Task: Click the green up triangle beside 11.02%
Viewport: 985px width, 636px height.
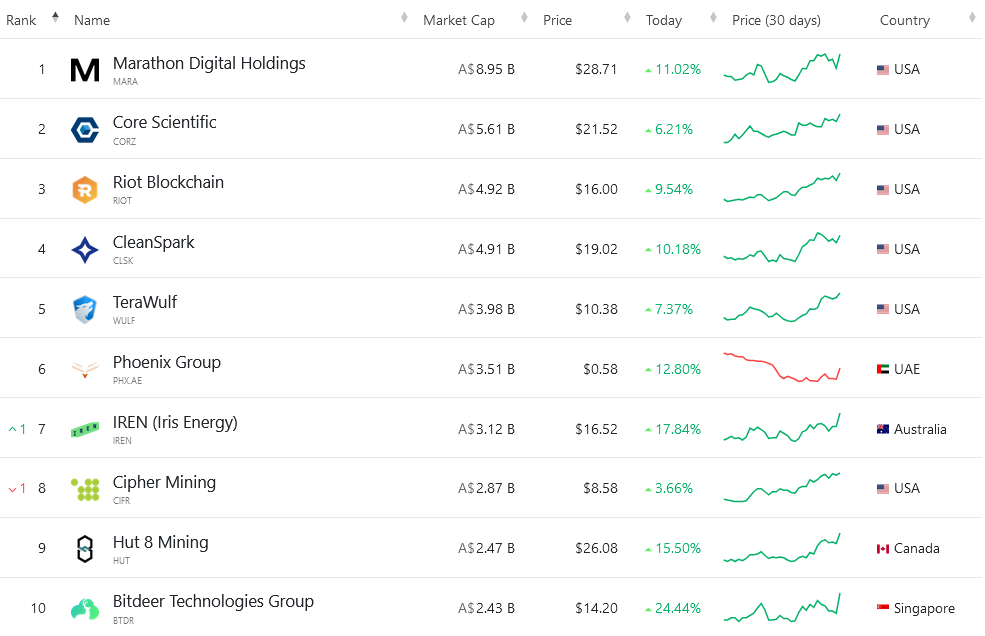Action: (648, 71)
